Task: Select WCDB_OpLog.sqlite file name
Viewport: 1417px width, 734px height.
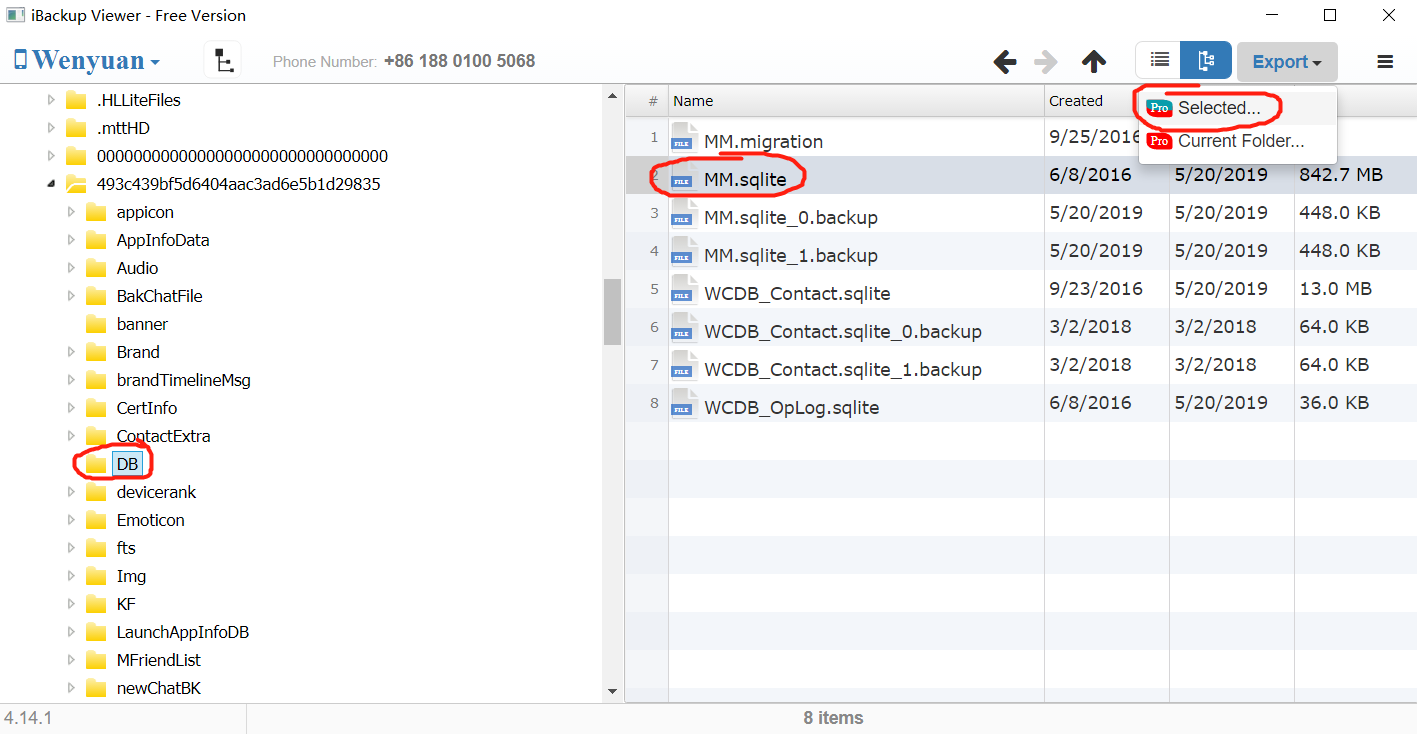Action: coord(791,408)
